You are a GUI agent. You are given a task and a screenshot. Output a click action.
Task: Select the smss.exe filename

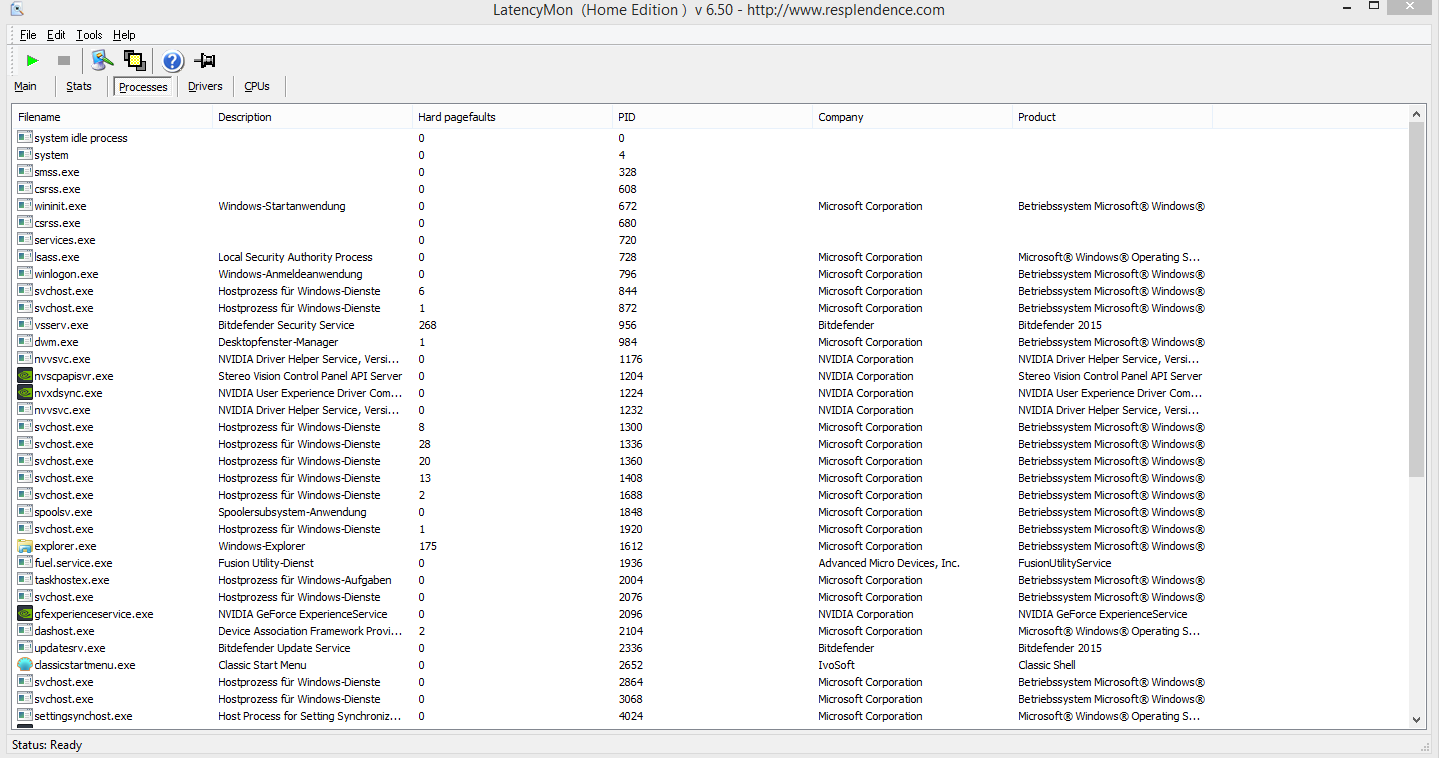click(x=57, y=172)
